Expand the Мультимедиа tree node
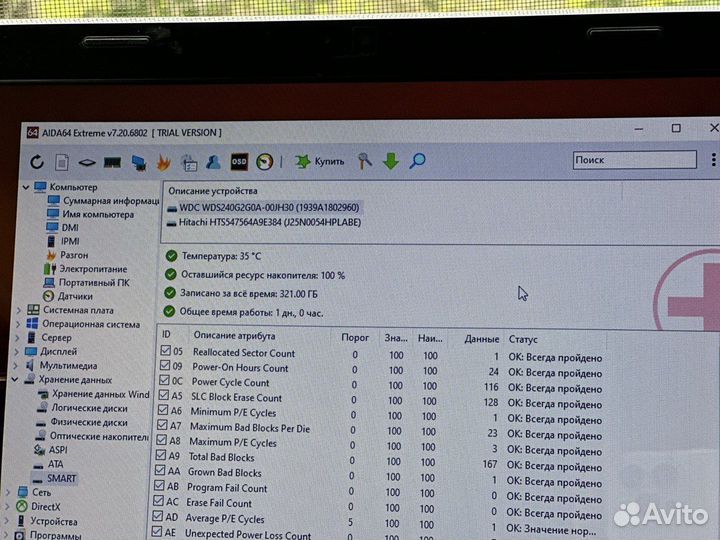720x540 pixels. (18, 366)
